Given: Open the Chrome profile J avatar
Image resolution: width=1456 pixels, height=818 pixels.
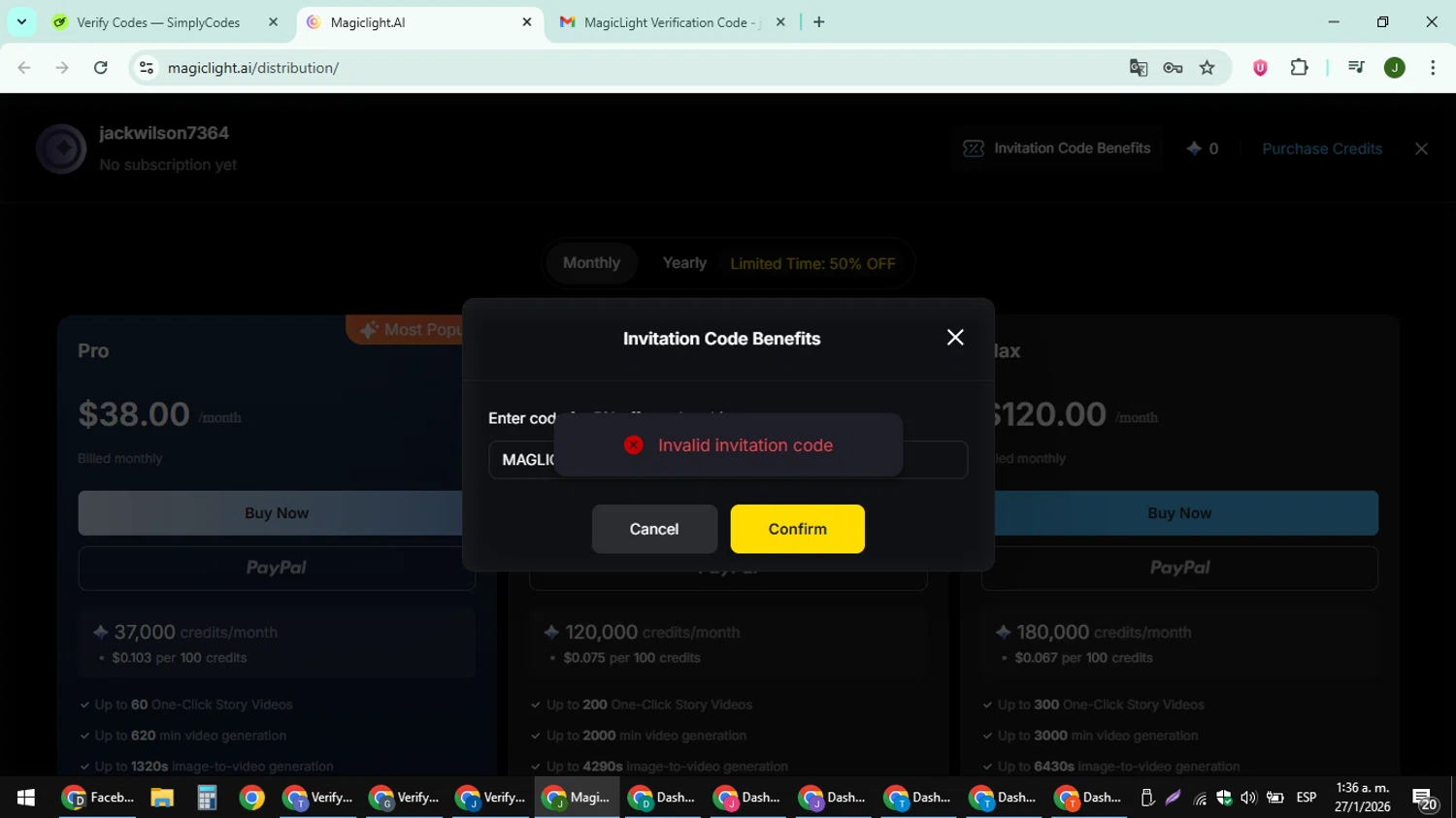Looking at the screenshot, I should coord(1395,68).
